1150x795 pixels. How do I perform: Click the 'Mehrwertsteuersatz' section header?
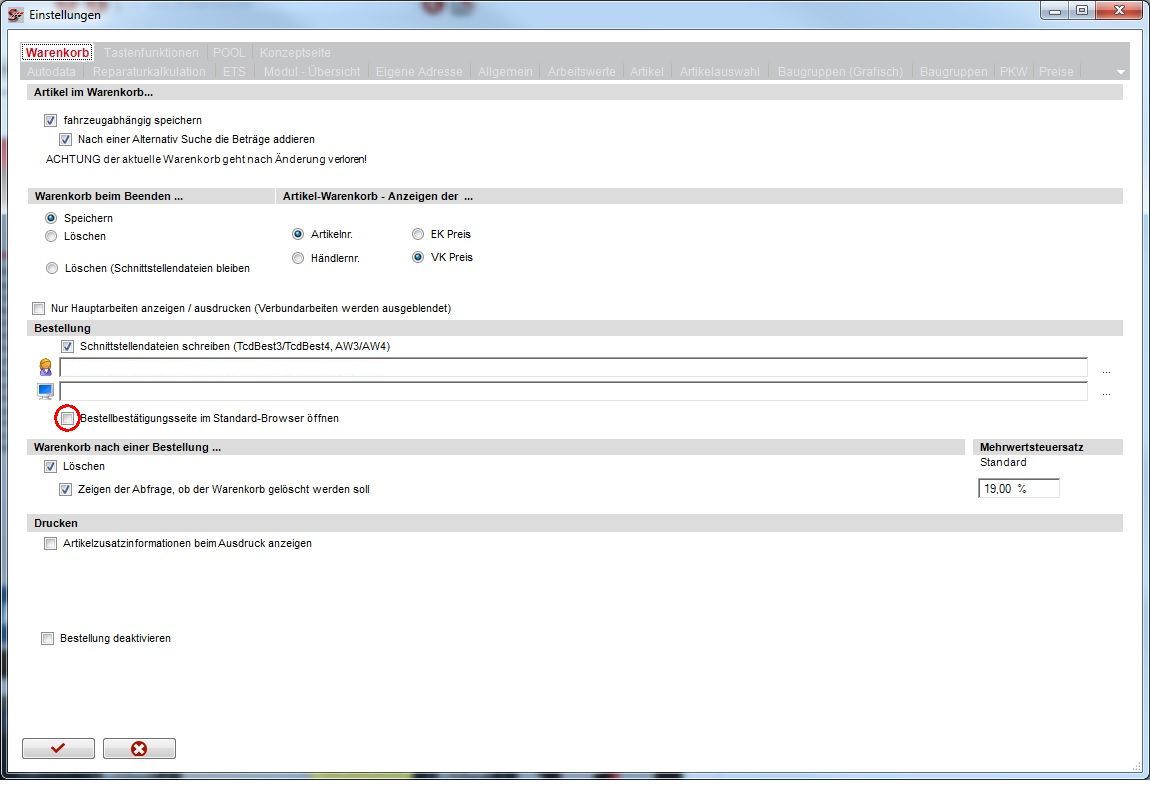(x=1031, y=447)
